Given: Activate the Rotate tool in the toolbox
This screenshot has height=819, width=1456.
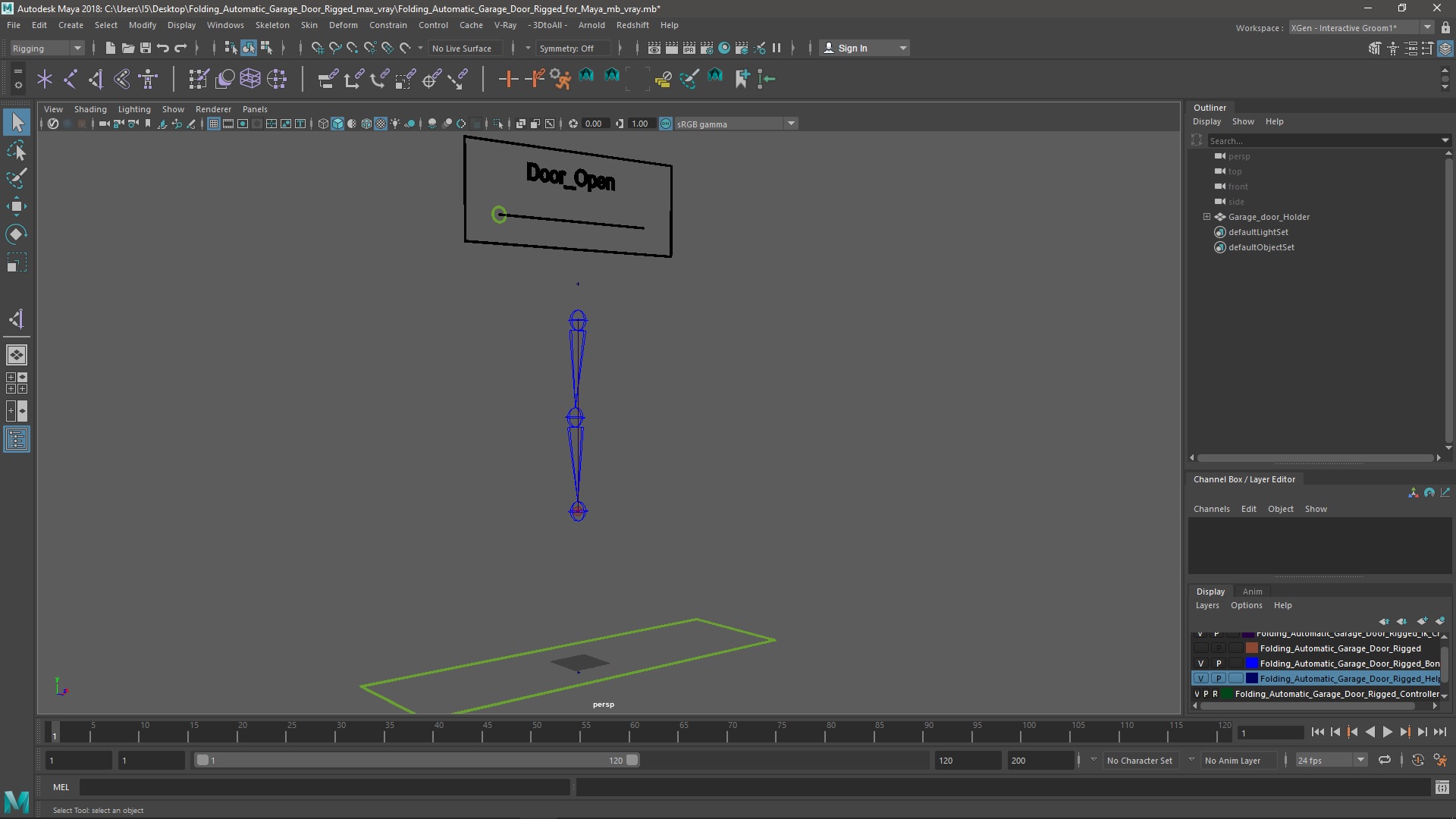Looking at the screenshot, I should tap(17, 234).
